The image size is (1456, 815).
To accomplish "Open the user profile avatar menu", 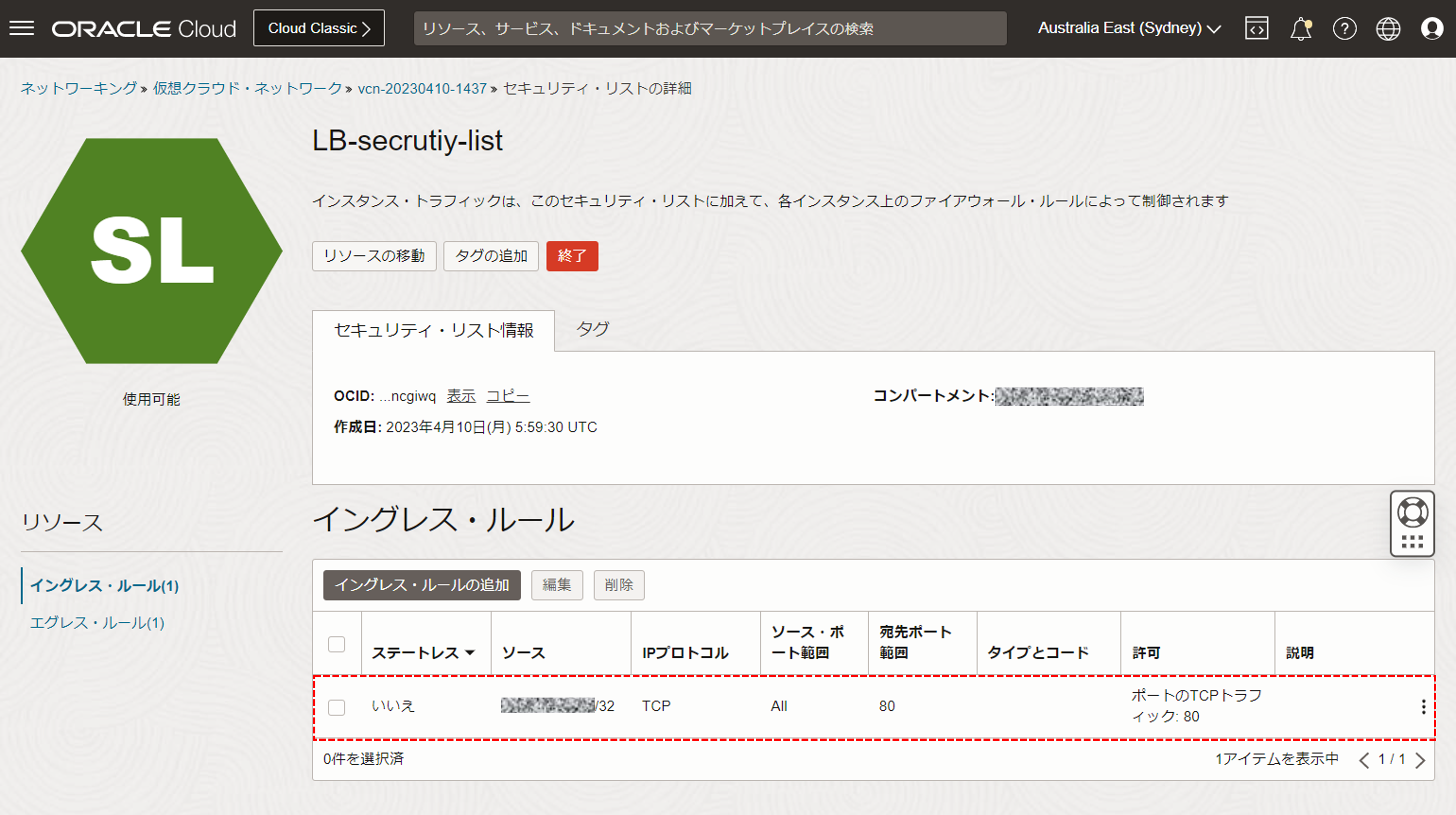I will (x=1432, y=28).
